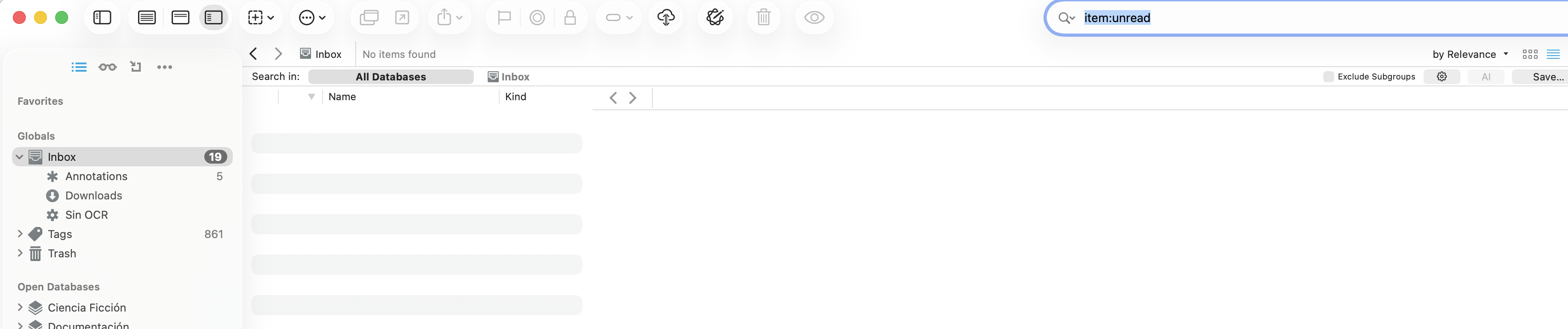This screenshot has height=329, width=1568.
Task: Open the Annotations smart group
Action: [x=96, y=176]
